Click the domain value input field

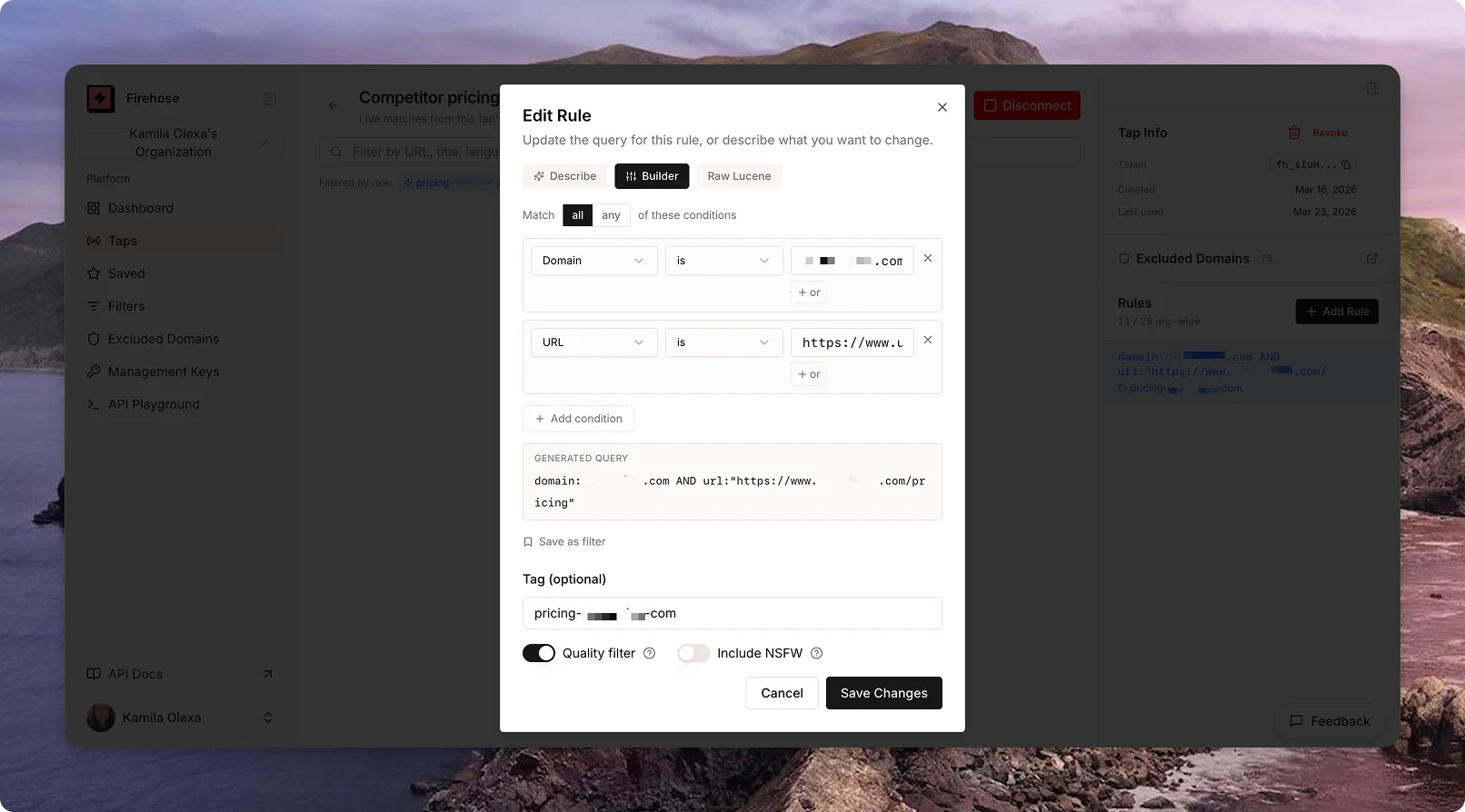(852, 261)
